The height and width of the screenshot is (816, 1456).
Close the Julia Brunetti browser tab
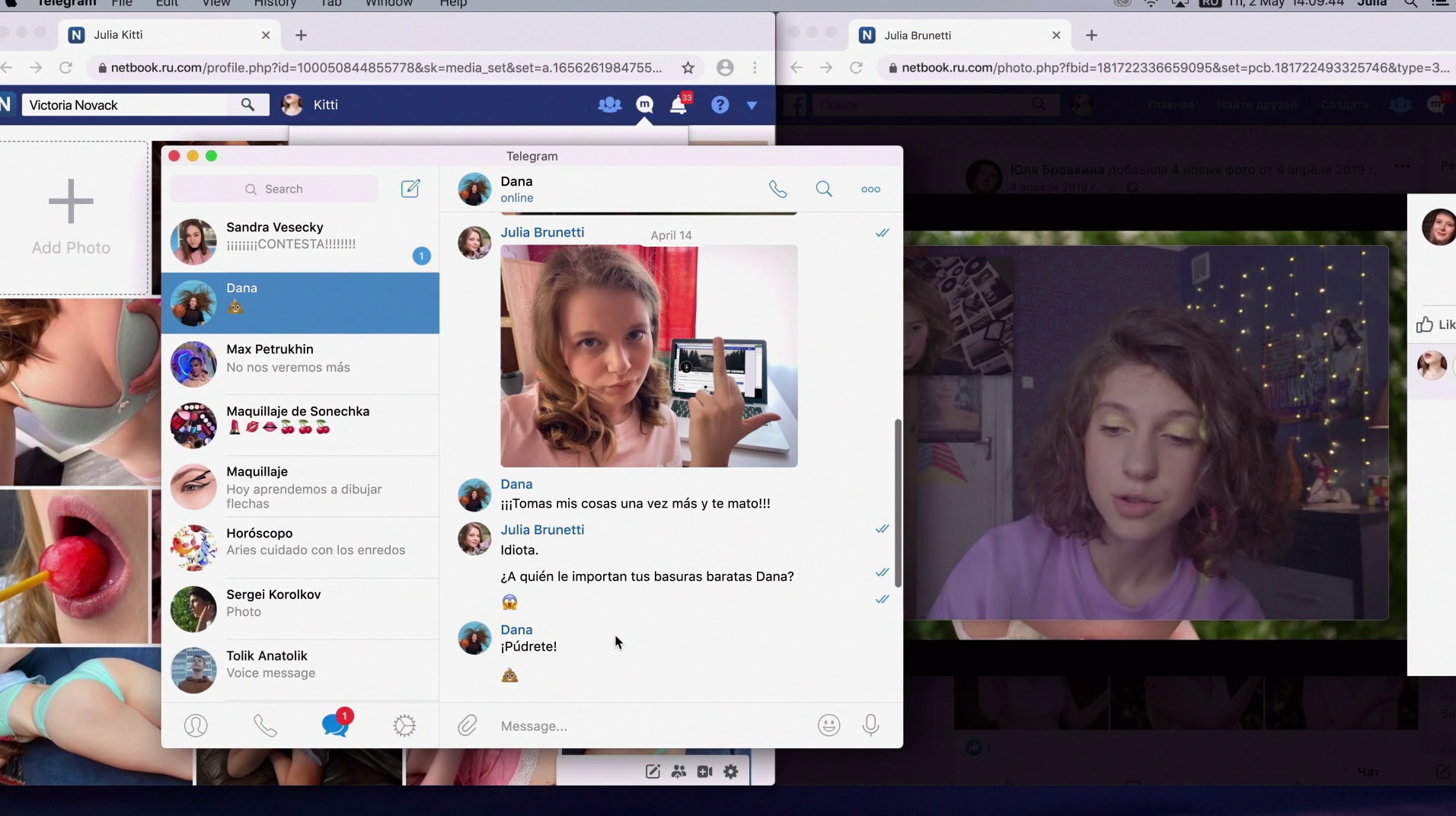[1056, 35]
